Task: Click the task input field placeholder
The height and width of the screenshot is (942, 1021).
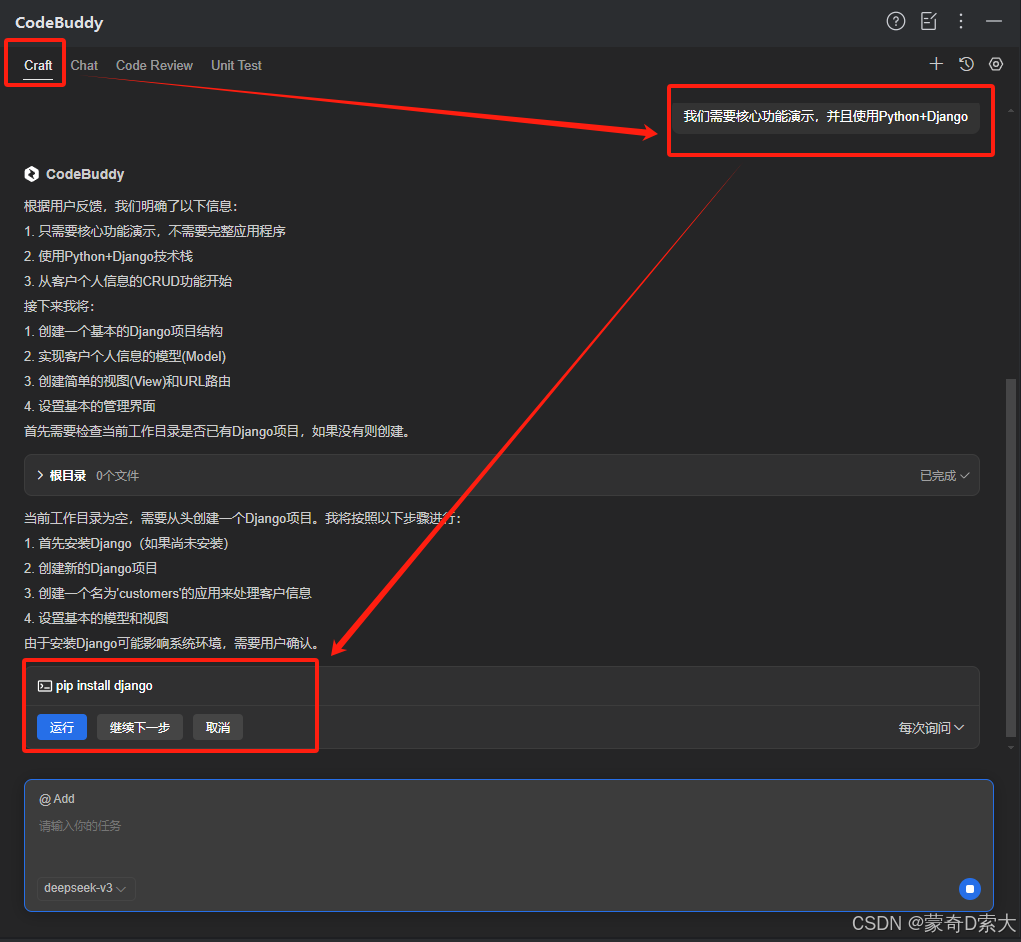Action: (80, 825)
